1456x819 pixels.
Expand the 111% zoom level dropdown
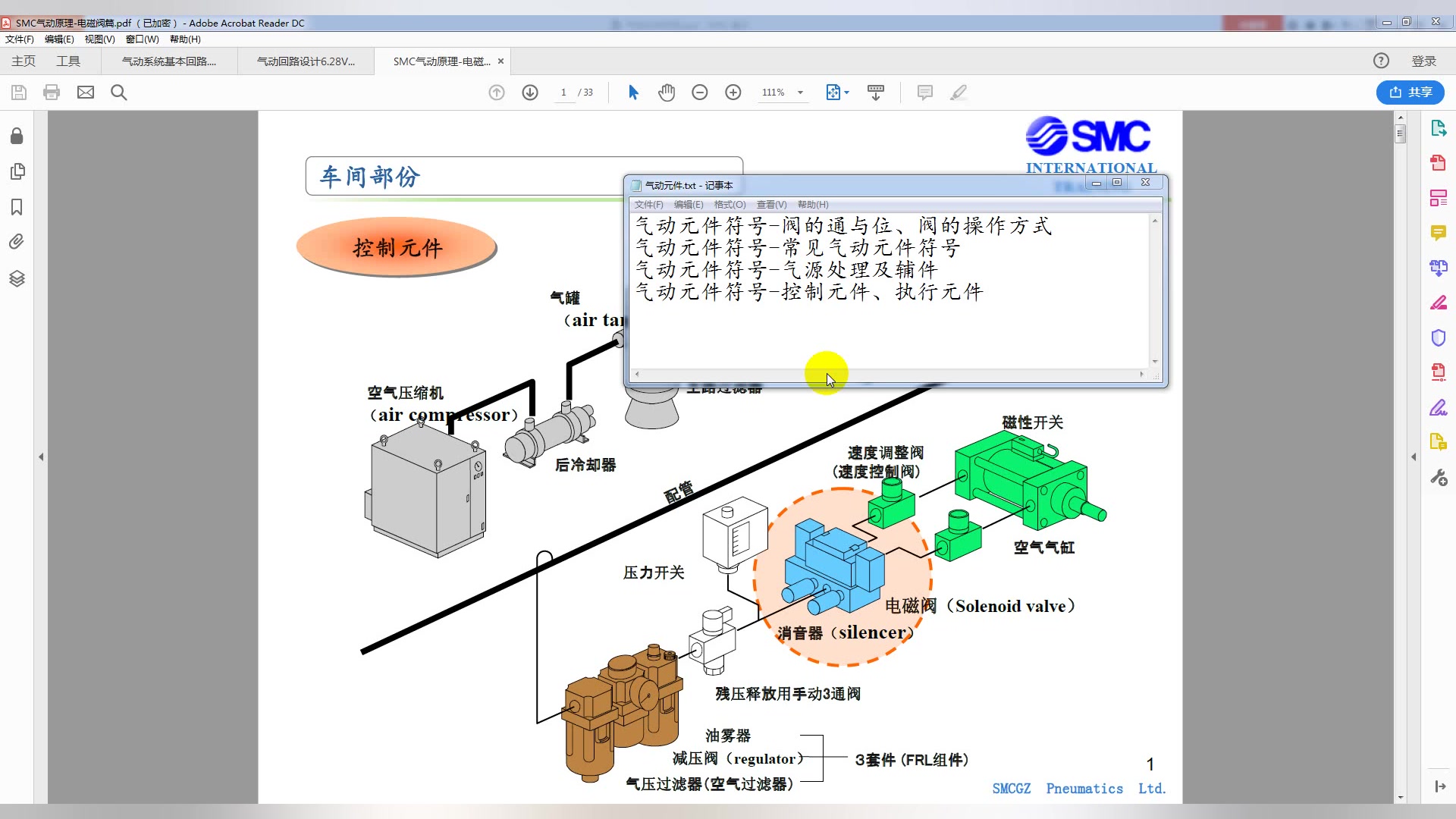800,93
